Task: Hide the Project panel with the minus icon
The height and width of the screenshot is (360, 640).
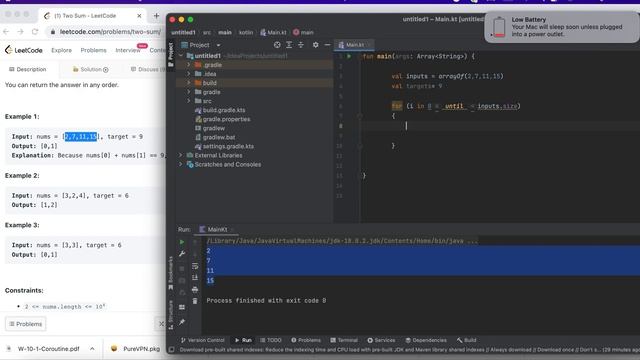Action: 327,45
